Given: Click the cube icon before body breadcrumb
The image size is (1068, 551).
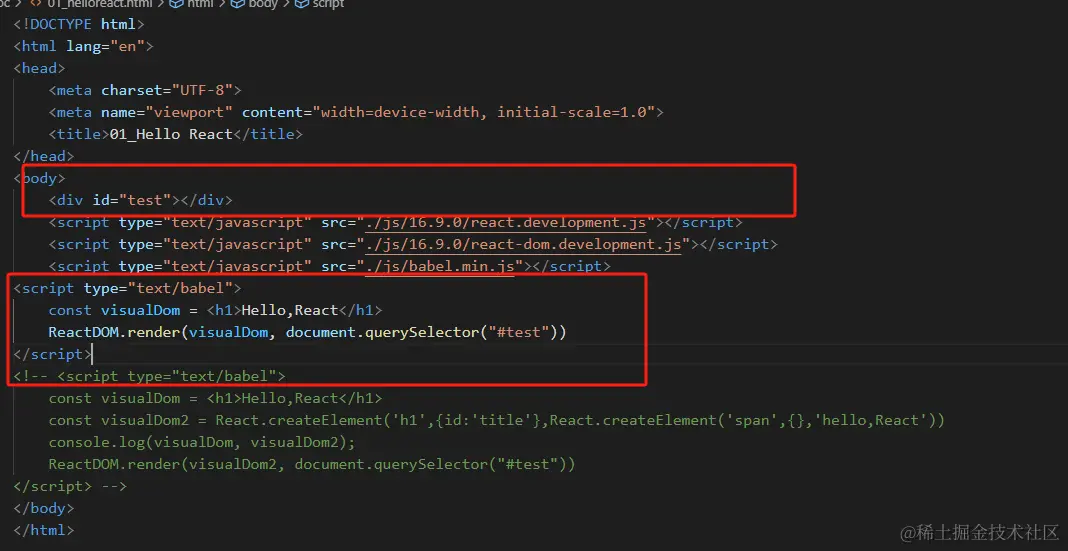Looking at the screenshot, I should [237, 4].
